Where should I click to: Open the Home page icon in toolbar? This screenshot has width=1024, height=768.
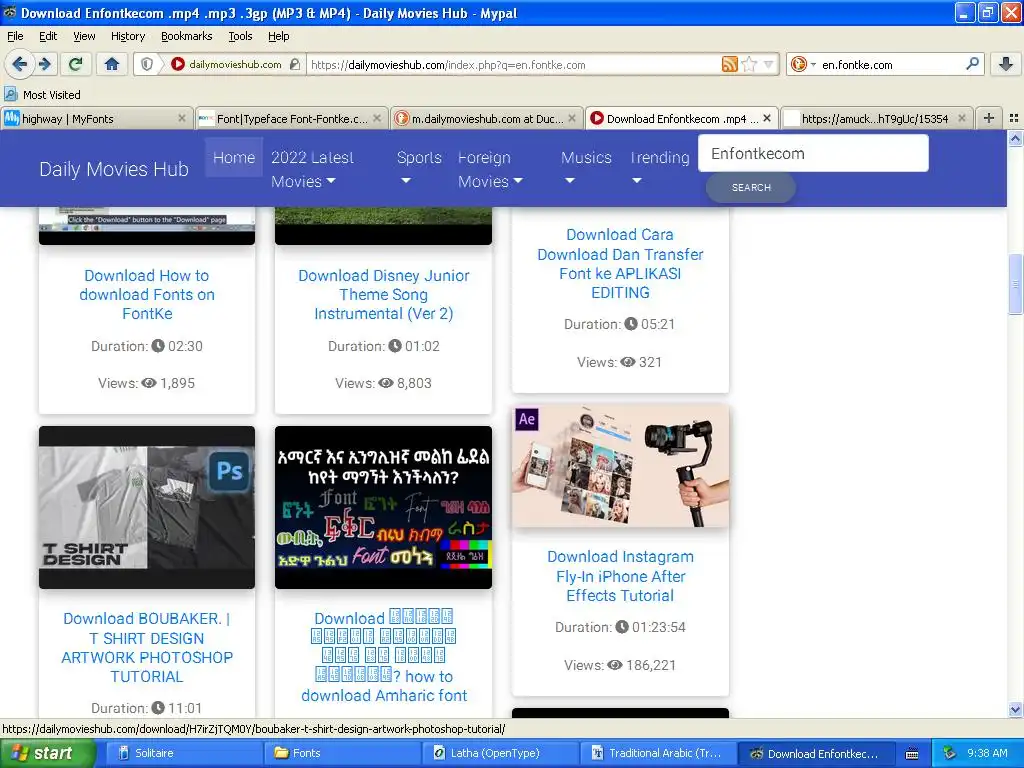click(x=112, y=64)
